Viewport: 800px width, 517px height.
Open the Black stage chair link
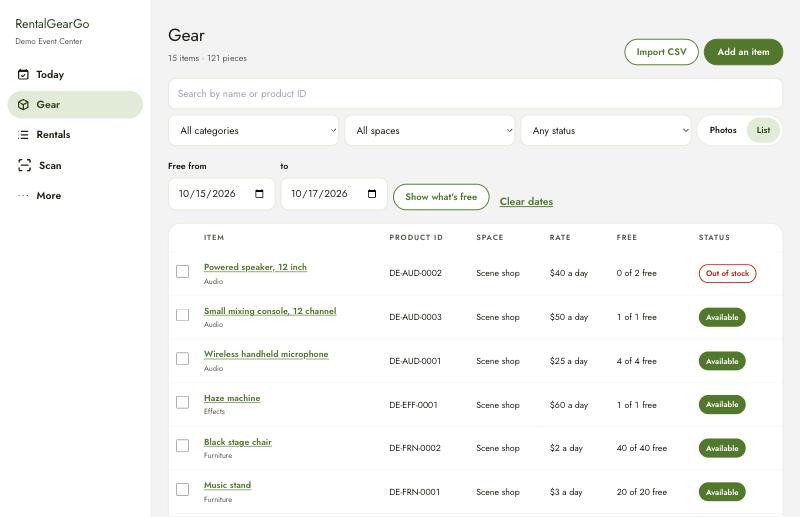[x=237, y=442]
